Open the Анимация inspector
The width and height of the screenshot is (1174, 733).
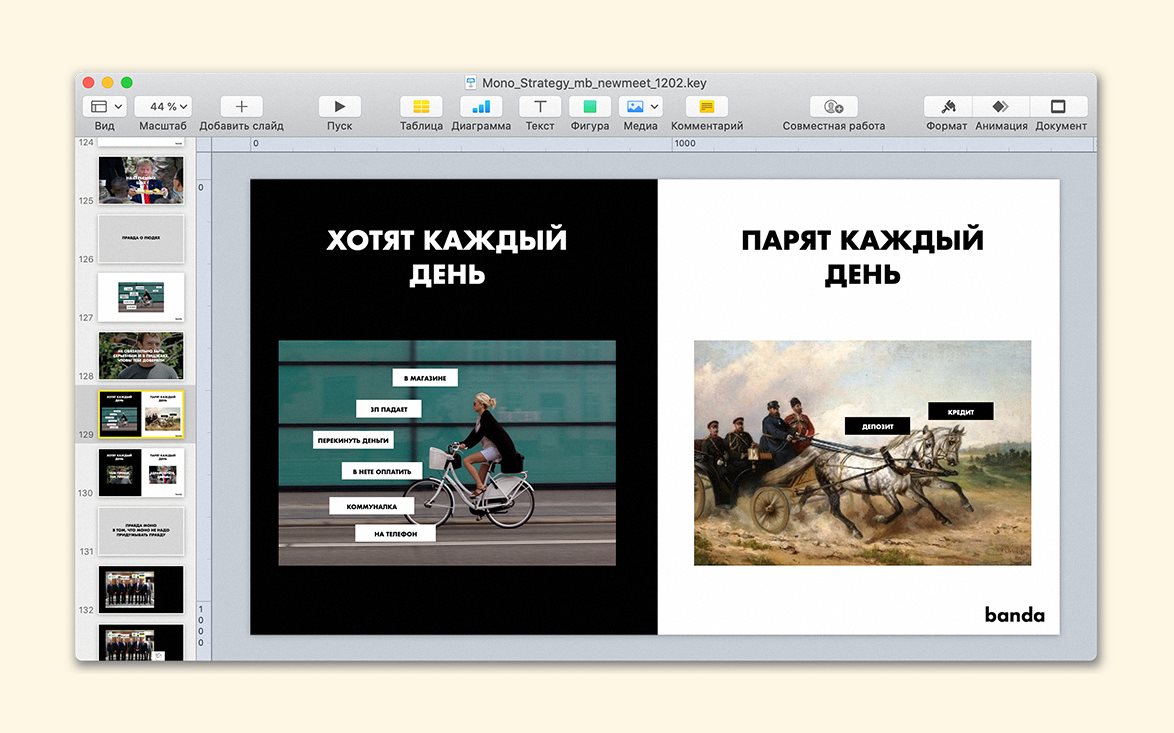tap(1001, 106)
